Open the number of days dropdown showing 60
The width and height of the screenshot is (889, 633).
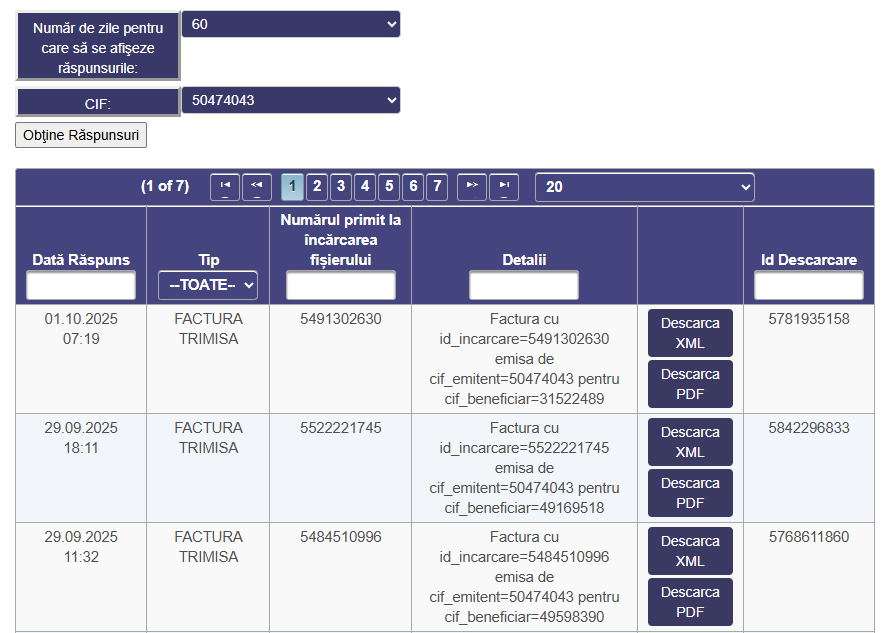pyautogui.click(x=290, y=24)
